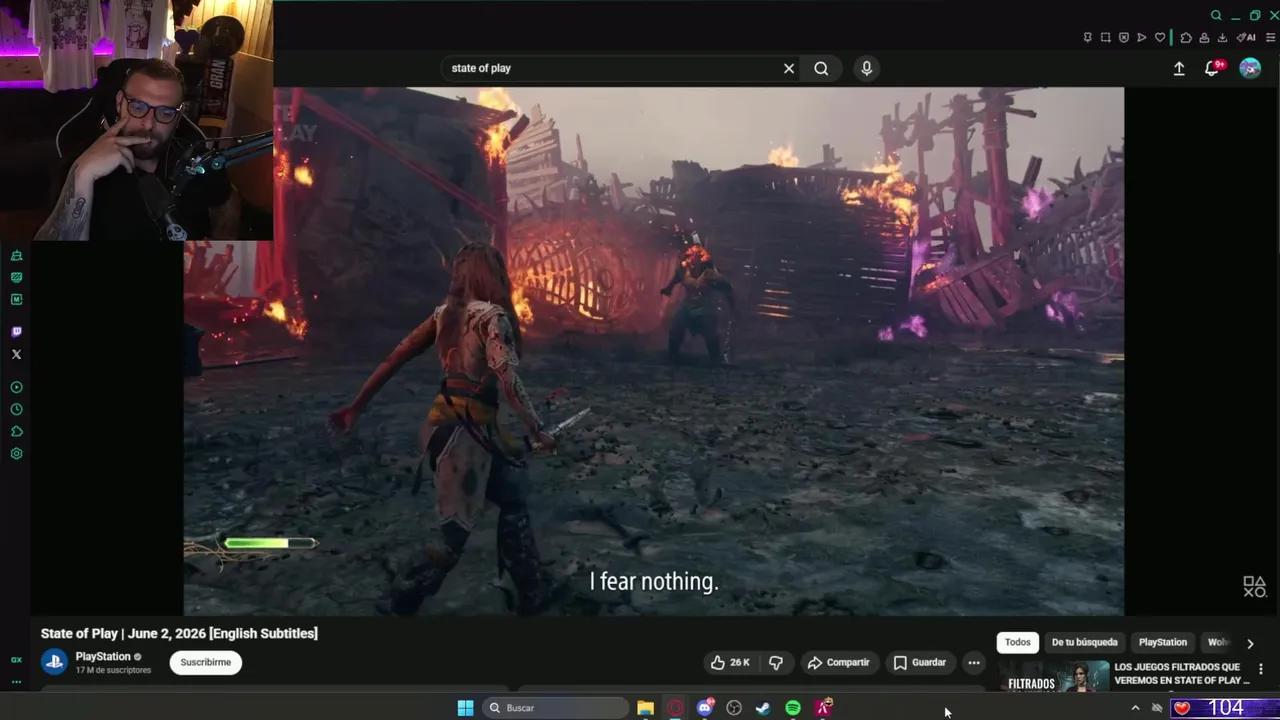Open the ad blocker shield icon

click(1124, 38)
